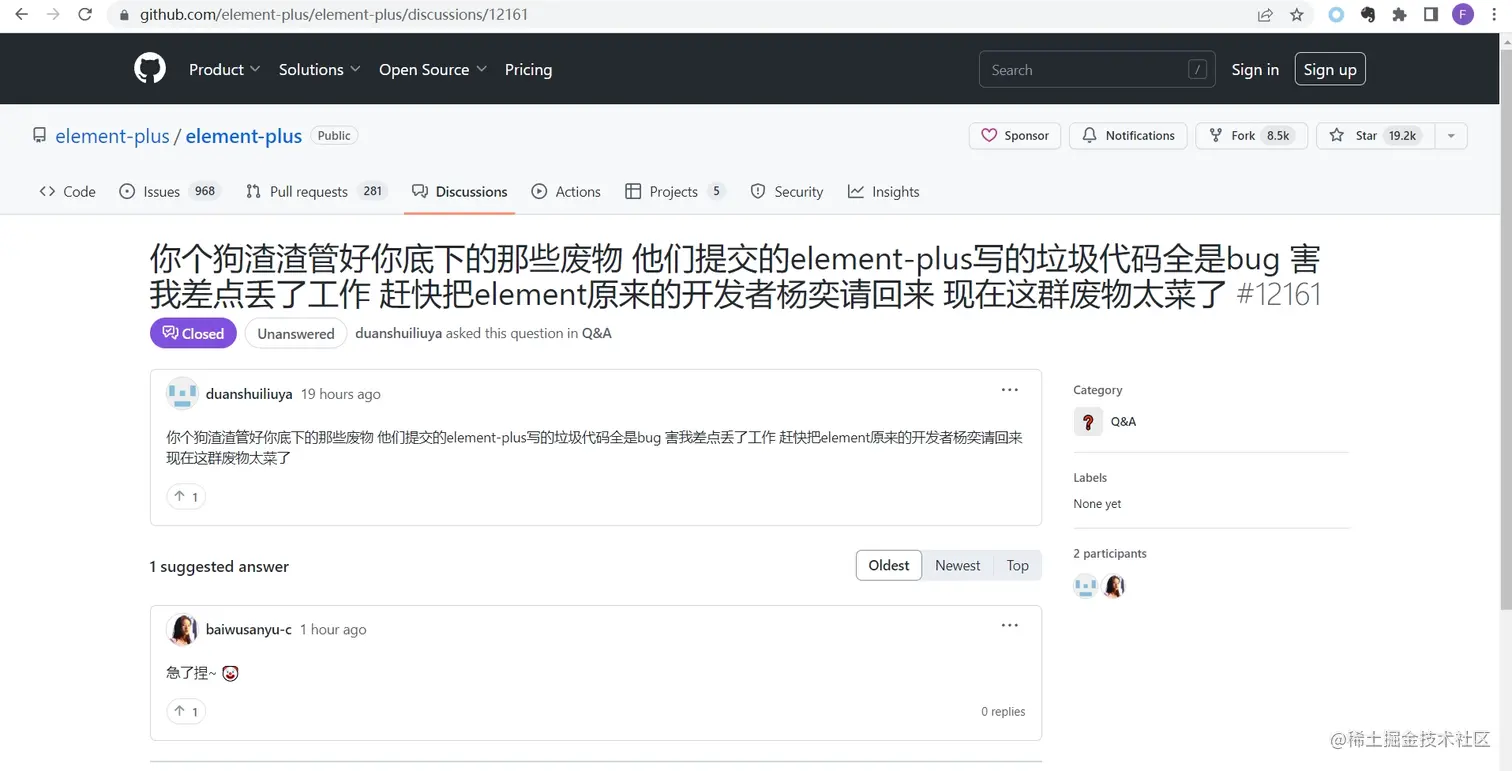Click the browser address bar URL
The width and height of the screenshot is (1512, 771).
(334, 15)
